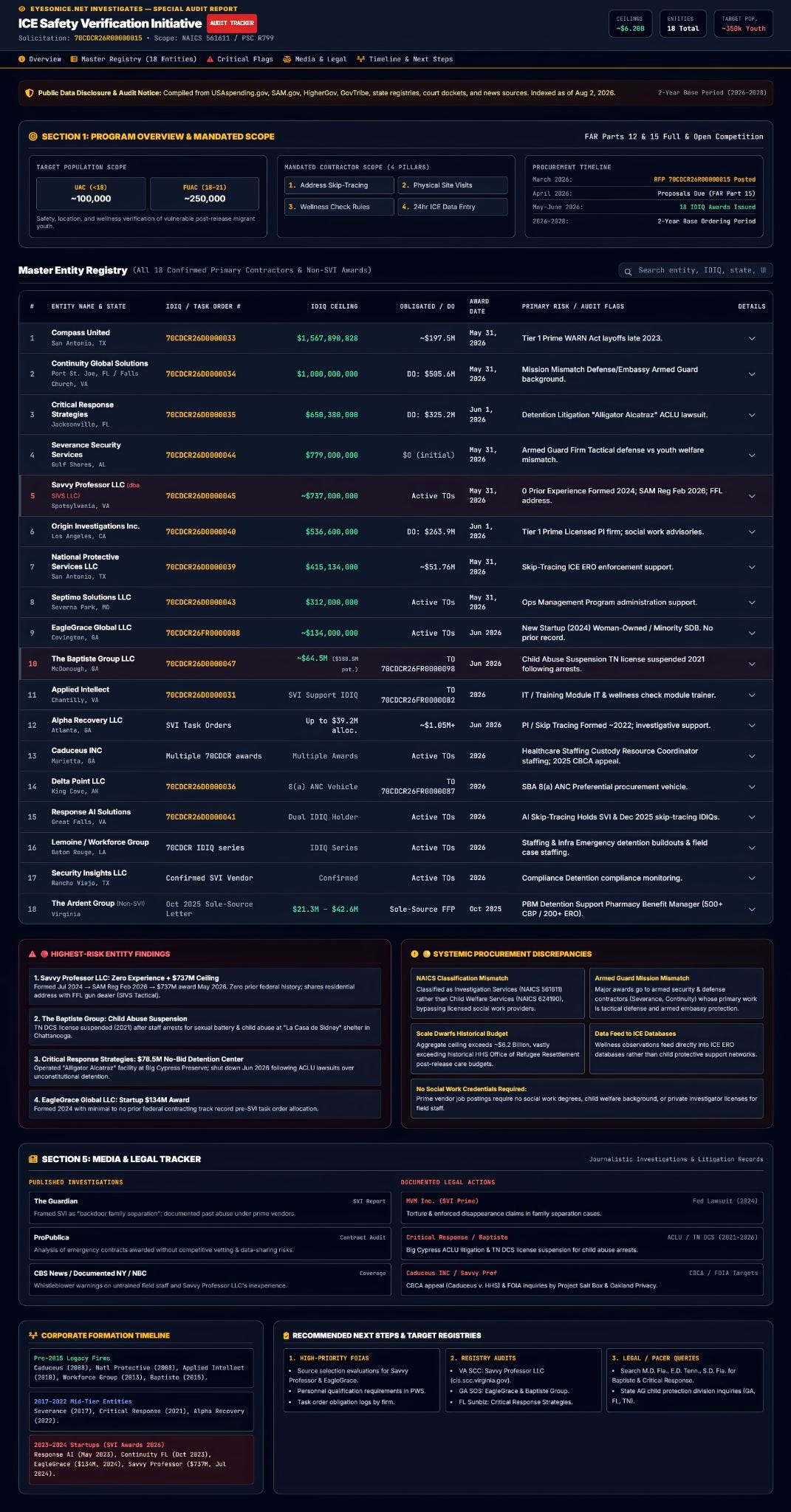Expand details for Severance Security Services row

752,455
